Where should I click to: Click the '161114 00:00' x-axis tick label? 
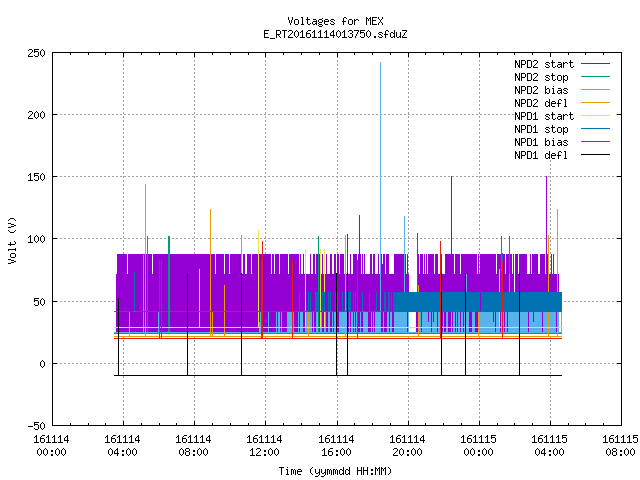click(x=51, y=446)
